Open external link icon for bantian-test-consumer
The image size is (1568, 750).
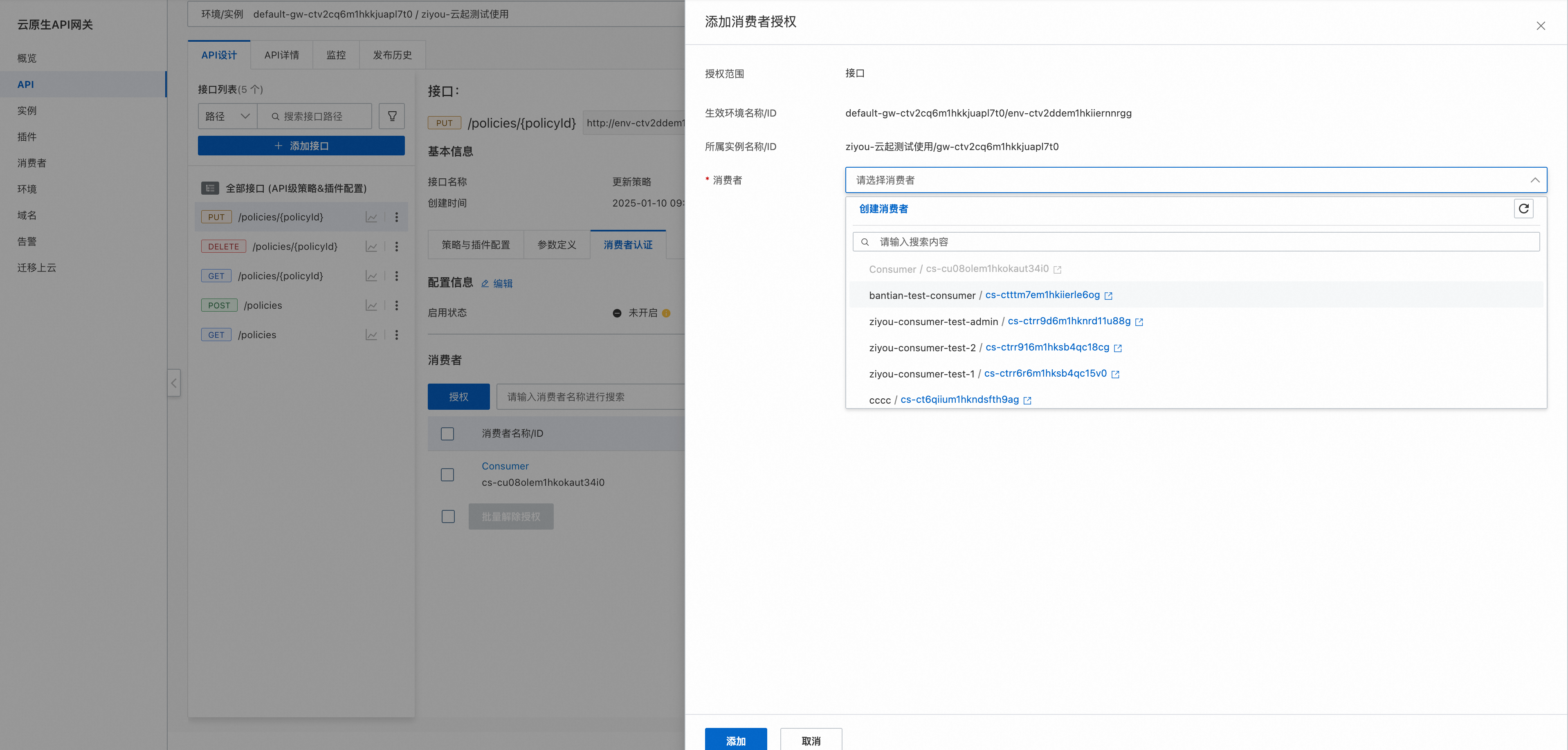1108,296
